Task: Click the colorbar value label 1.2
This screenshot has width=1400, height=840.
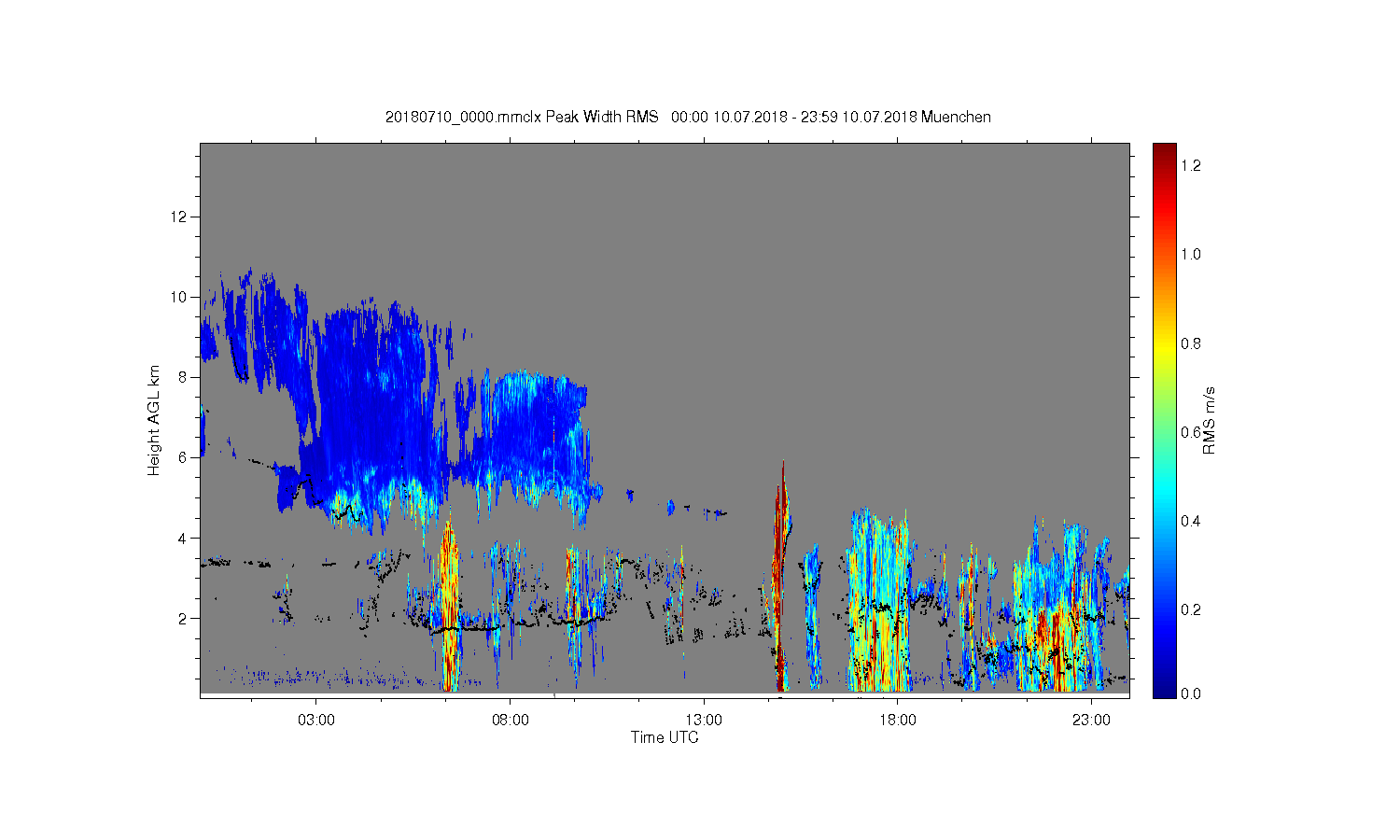Action: point(1191,165)
